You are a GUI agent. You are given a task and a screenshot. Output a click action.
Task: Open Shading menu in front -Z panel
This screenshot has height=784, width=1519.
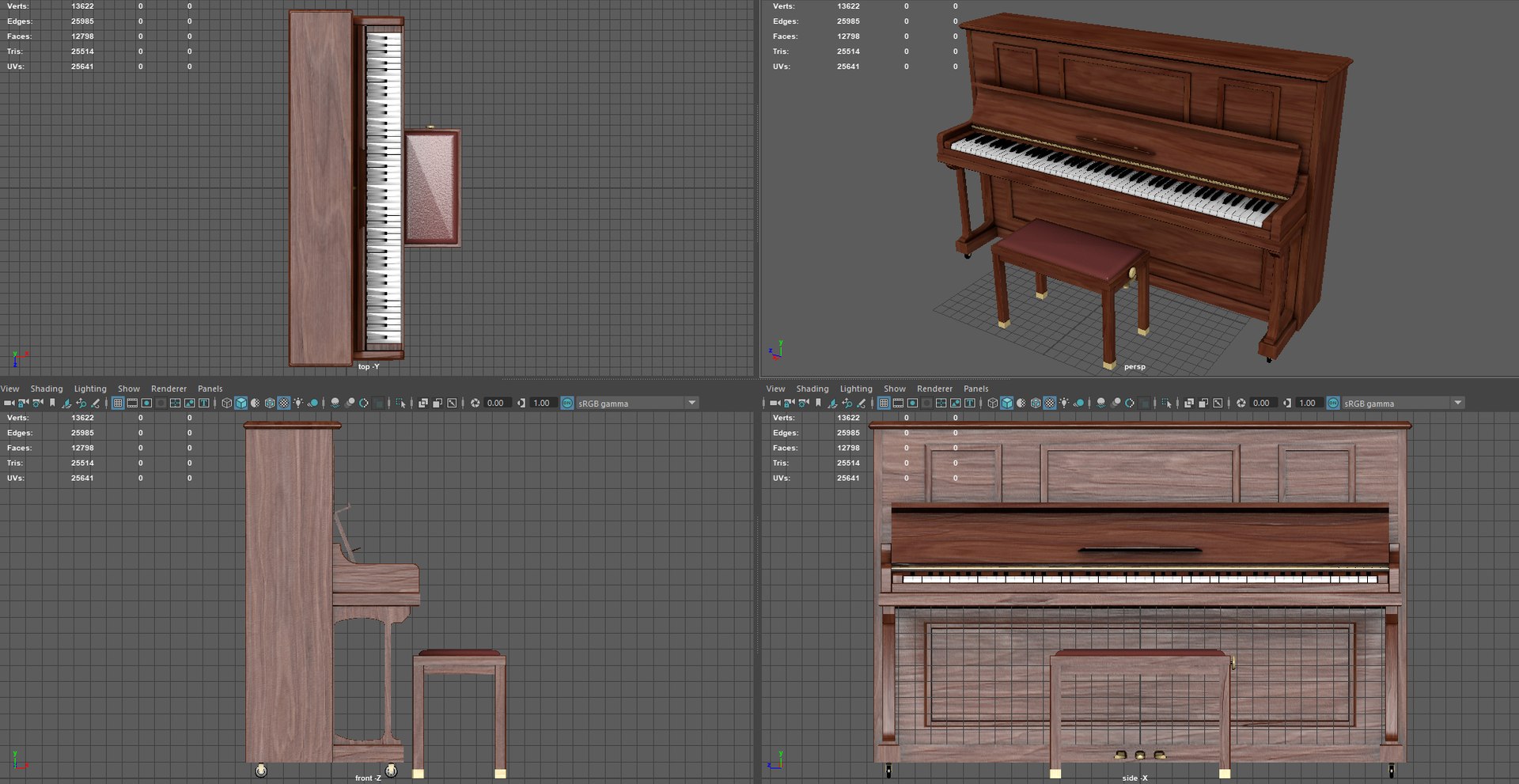47,388
